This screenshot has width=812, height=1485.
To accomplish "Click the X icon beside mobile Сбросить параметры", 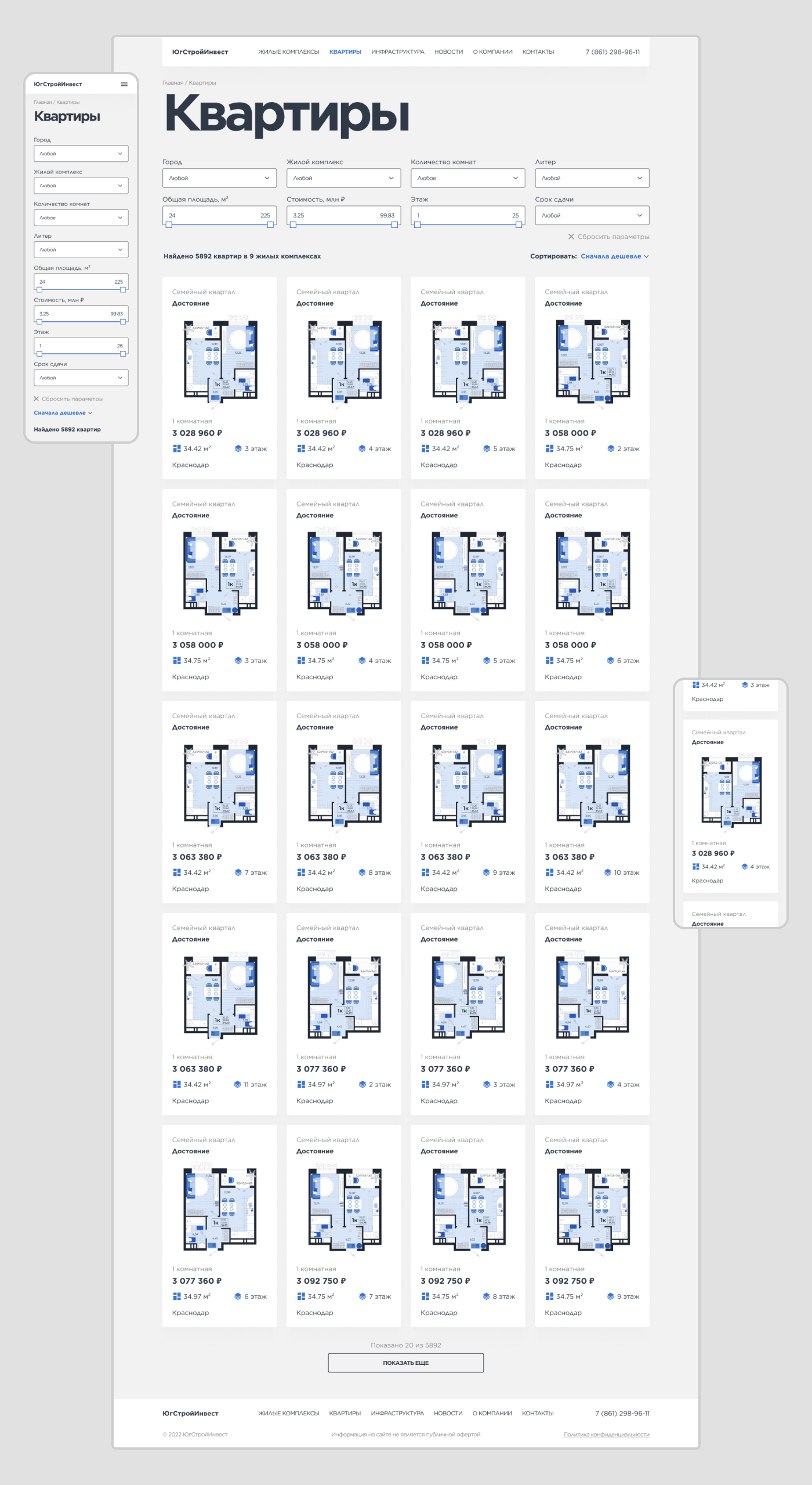I will [37, 399].
